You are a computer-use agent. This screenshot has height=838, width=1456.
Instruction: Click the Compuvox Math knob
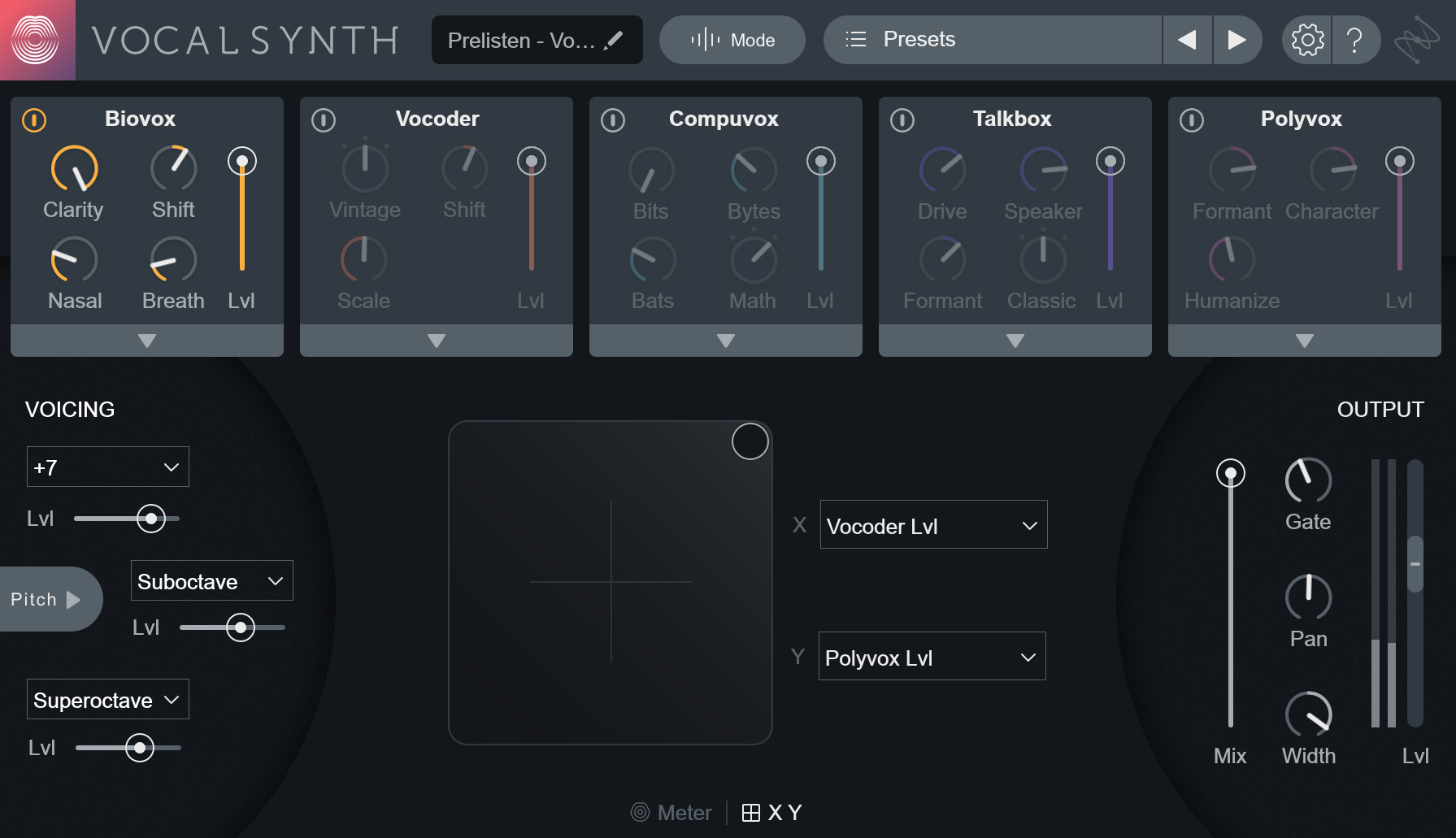tap(754, 260)
